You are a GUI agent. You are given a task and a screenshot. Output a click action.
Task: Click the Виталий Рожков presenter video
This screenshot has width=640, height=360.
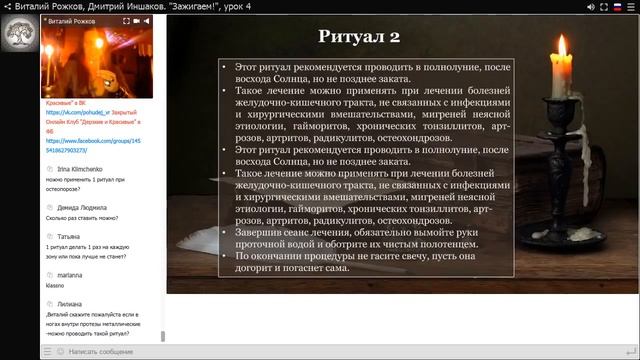97,57
